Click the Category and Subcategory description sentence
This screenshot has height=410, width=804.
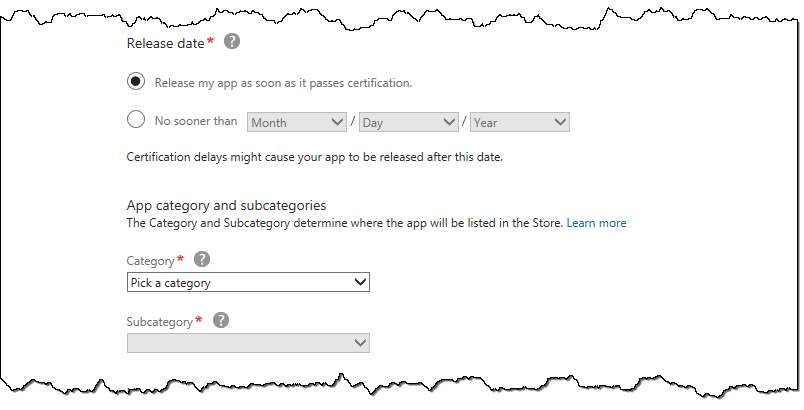[x=344, y=223]
